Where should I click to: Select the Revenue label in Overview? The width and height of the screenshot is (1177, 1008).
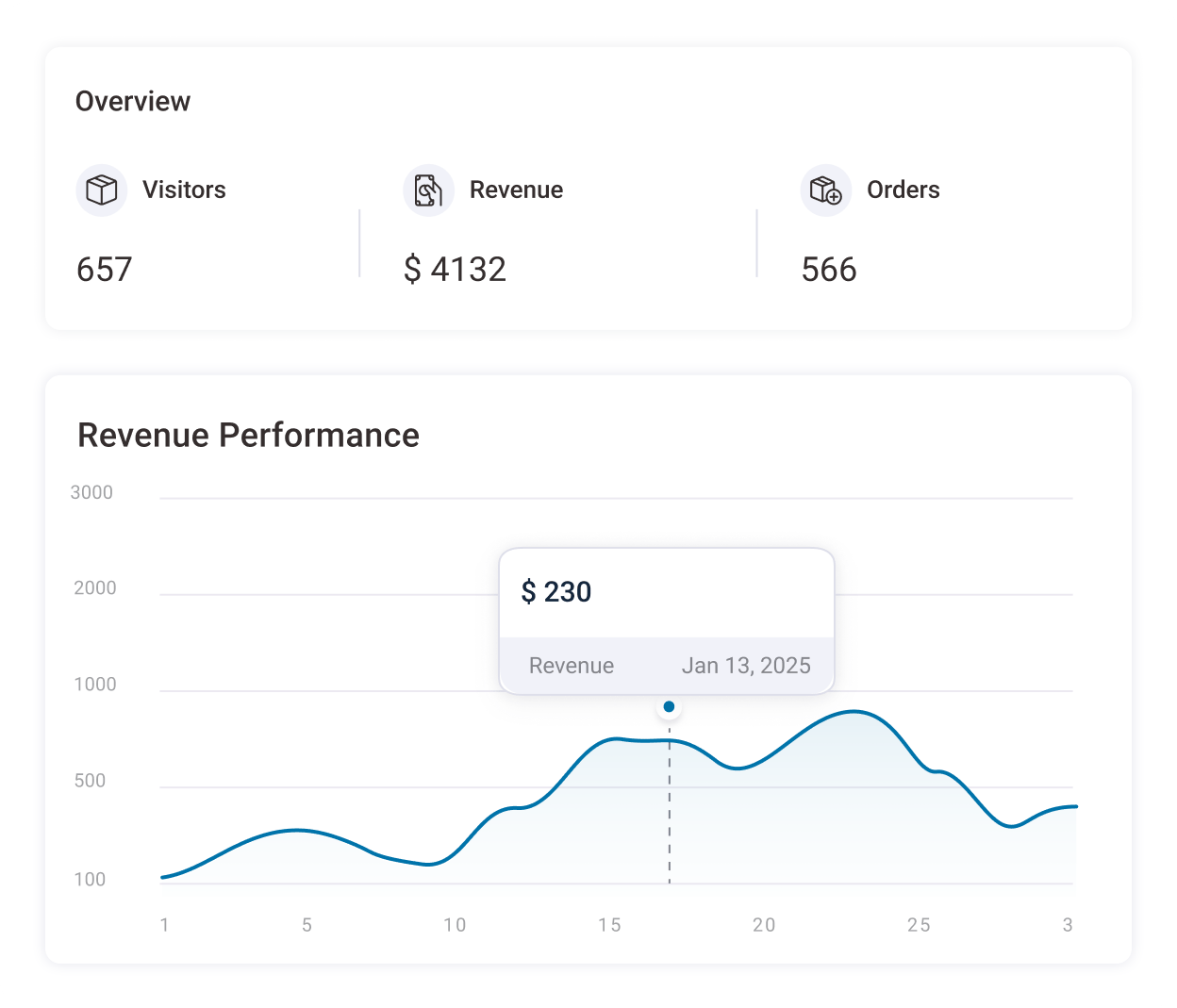(516, 190)
